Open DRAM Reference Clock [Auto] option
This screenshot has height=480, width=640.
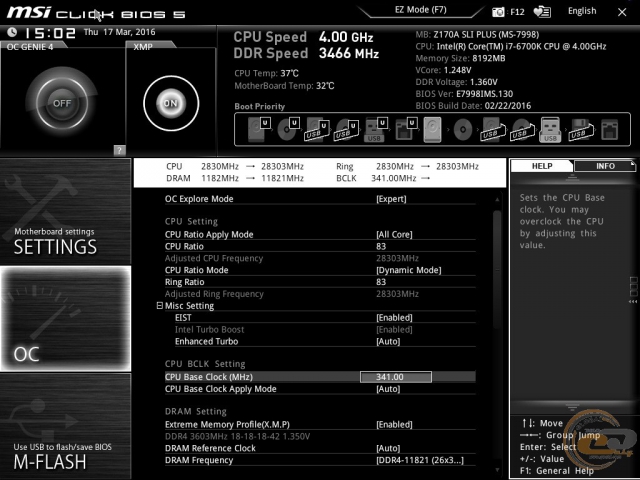(320, 448)
